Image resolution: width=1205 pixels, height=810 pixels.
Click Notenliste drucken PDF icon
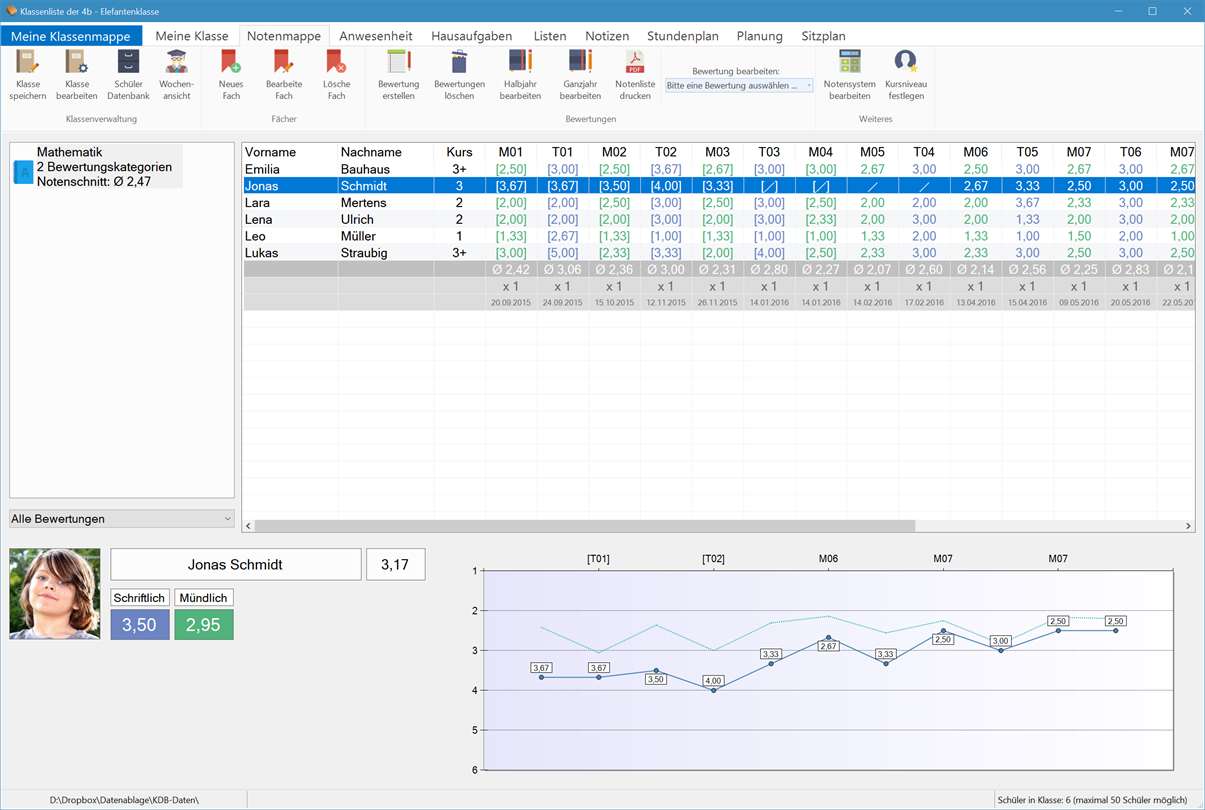[x=635, y=63]
